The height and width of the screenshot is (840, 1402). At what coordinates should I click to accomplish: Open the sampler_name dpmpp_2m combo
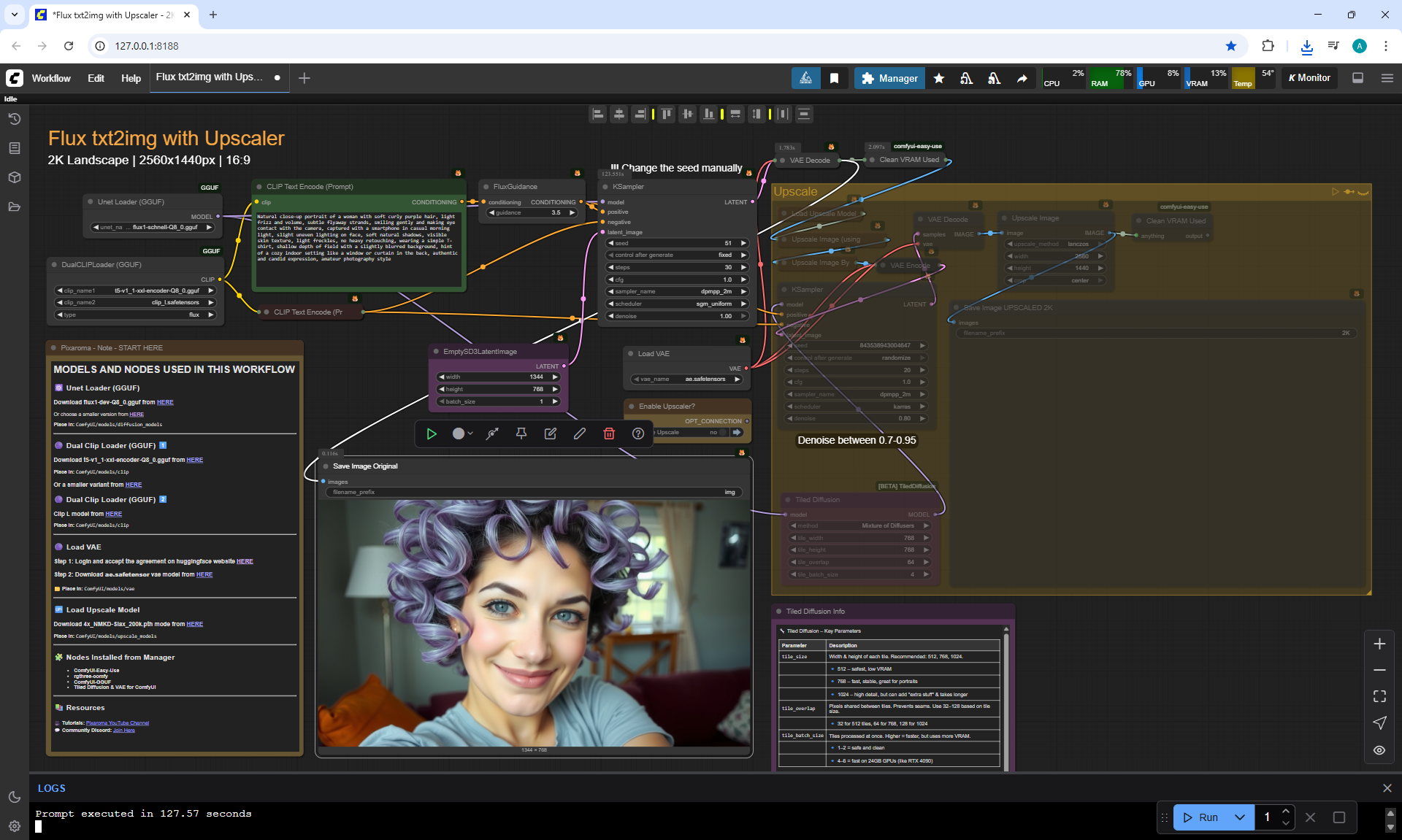pos(678,291)
